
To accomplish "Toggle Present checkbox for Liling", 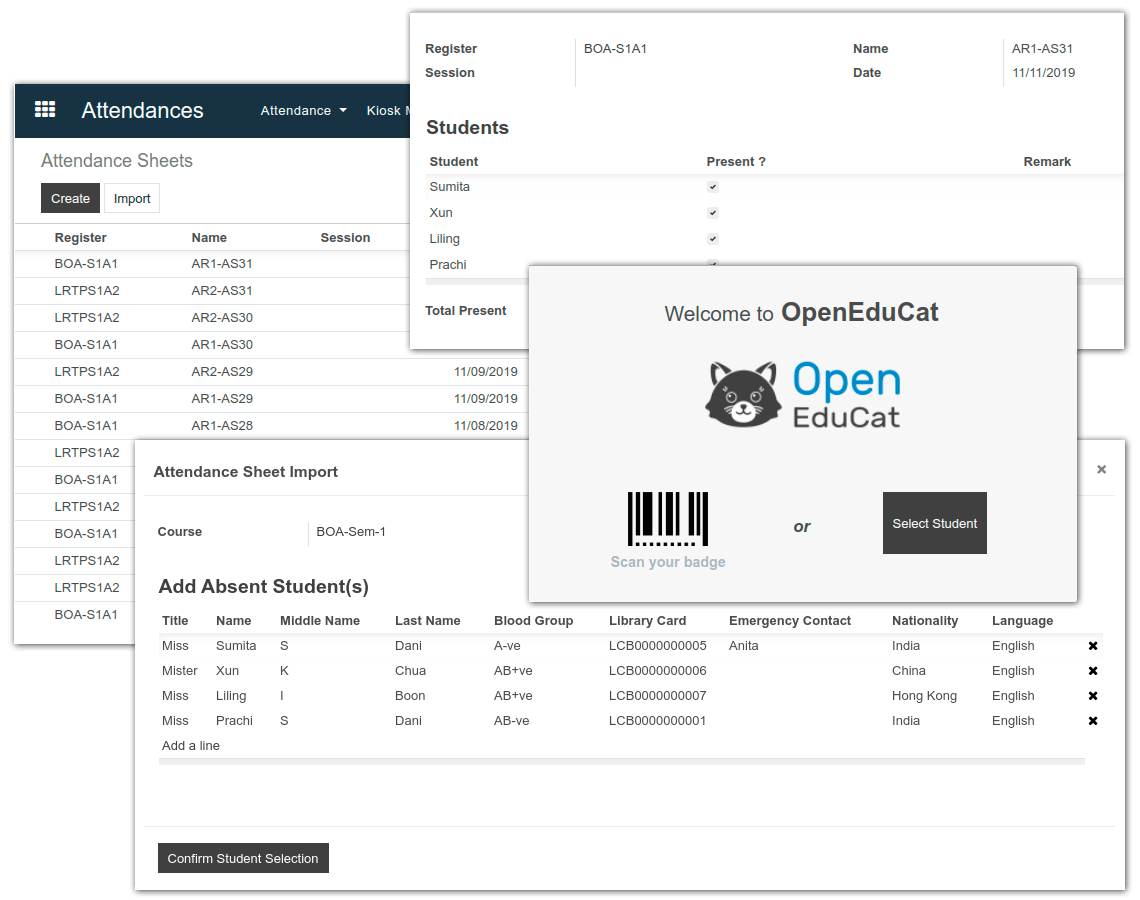I will tap(712, 239).
